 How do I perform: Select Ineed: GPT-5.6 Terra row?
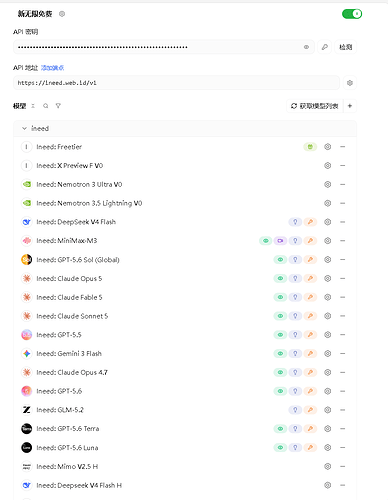(x=185, y=429)
